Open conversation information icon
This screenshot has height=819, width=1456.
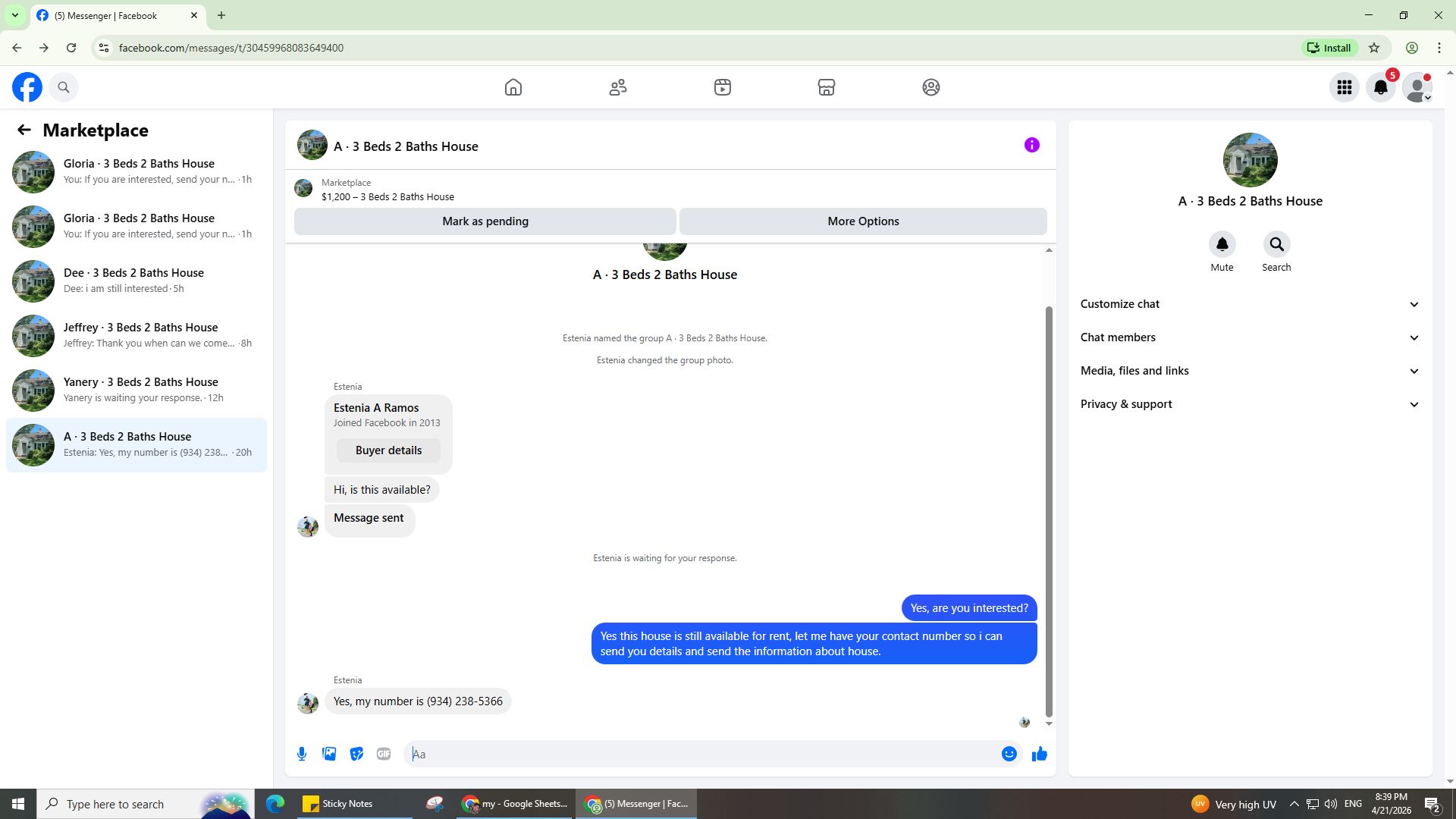coord(1032,145)
